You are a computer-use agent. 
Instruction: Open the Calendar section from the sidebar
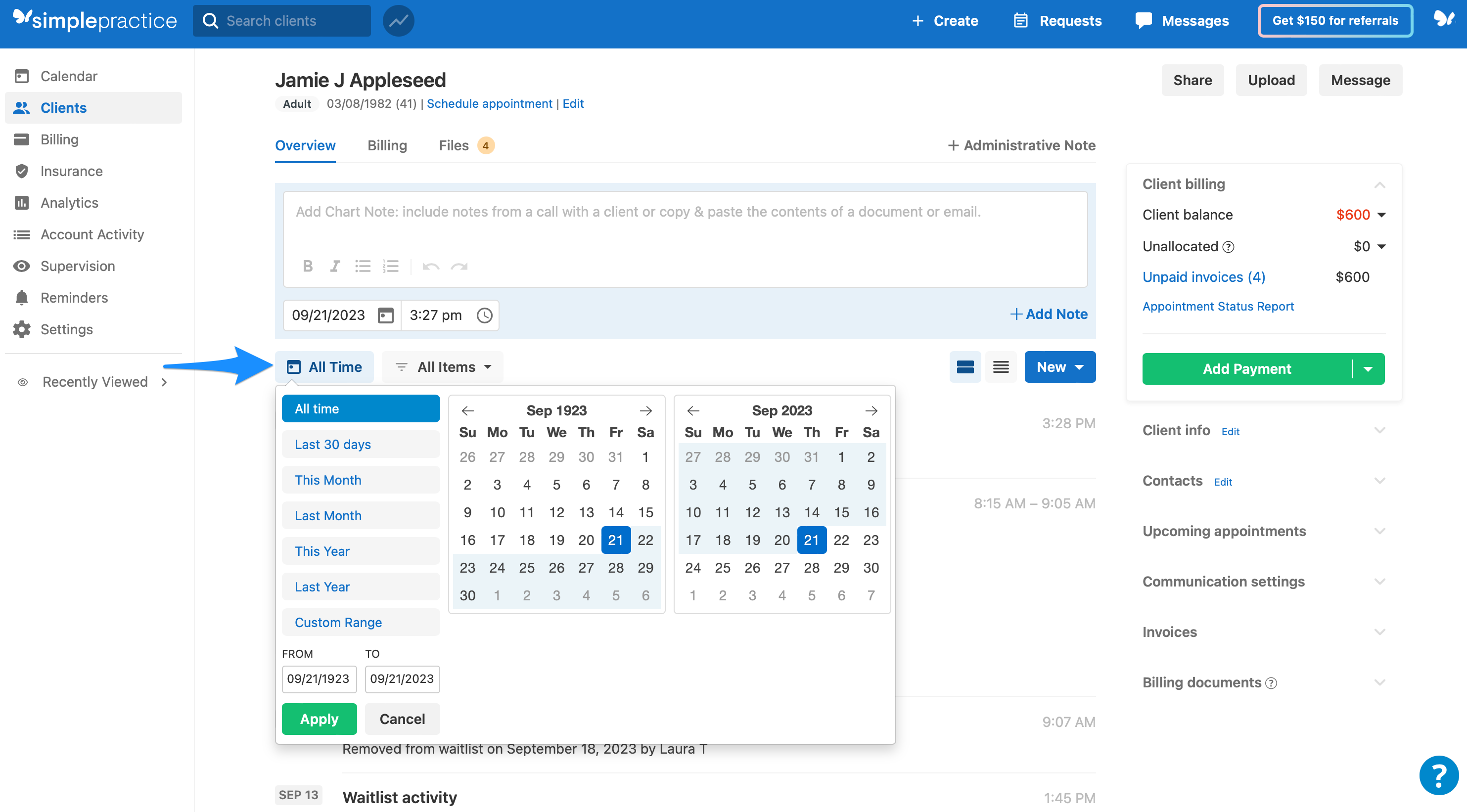68,75
